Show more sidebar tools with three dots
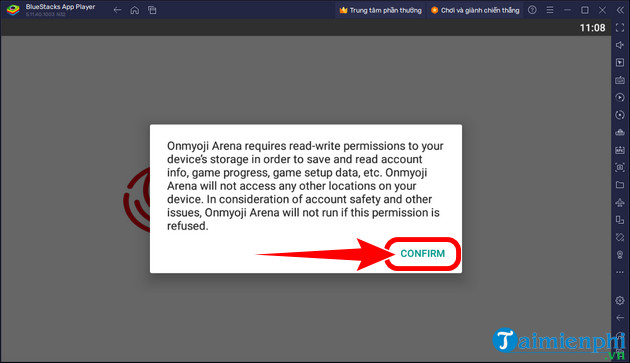The height and width of the screenshot is (363, 630). coord(620,272)
